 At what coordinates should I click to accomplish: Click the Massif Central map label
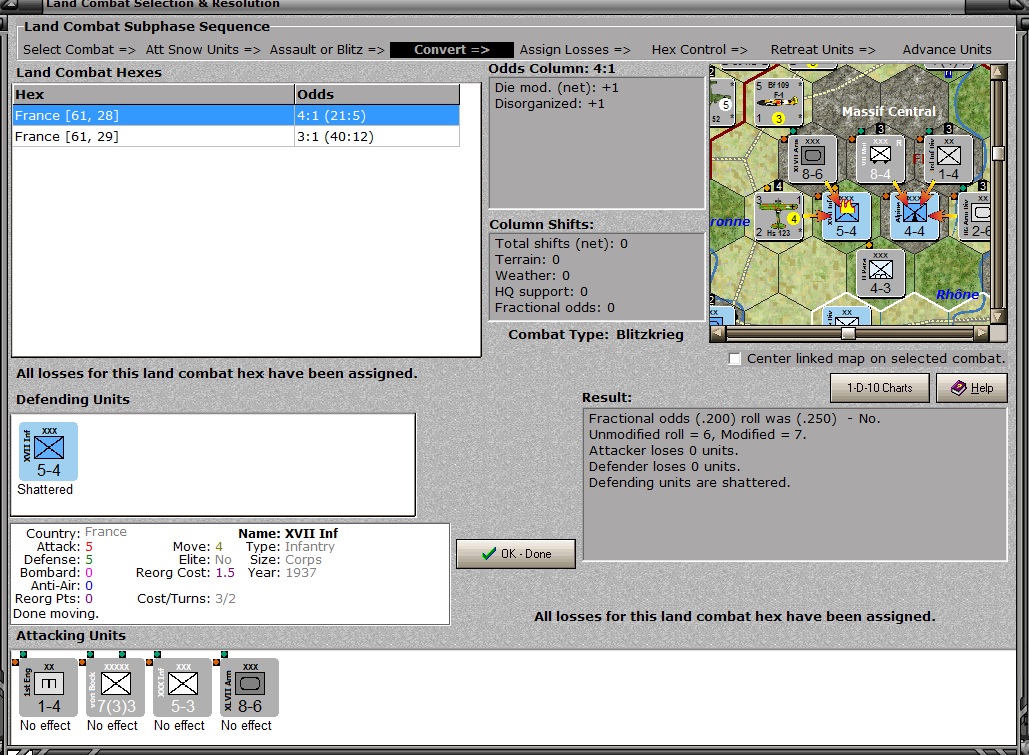(x=889, y=112)
